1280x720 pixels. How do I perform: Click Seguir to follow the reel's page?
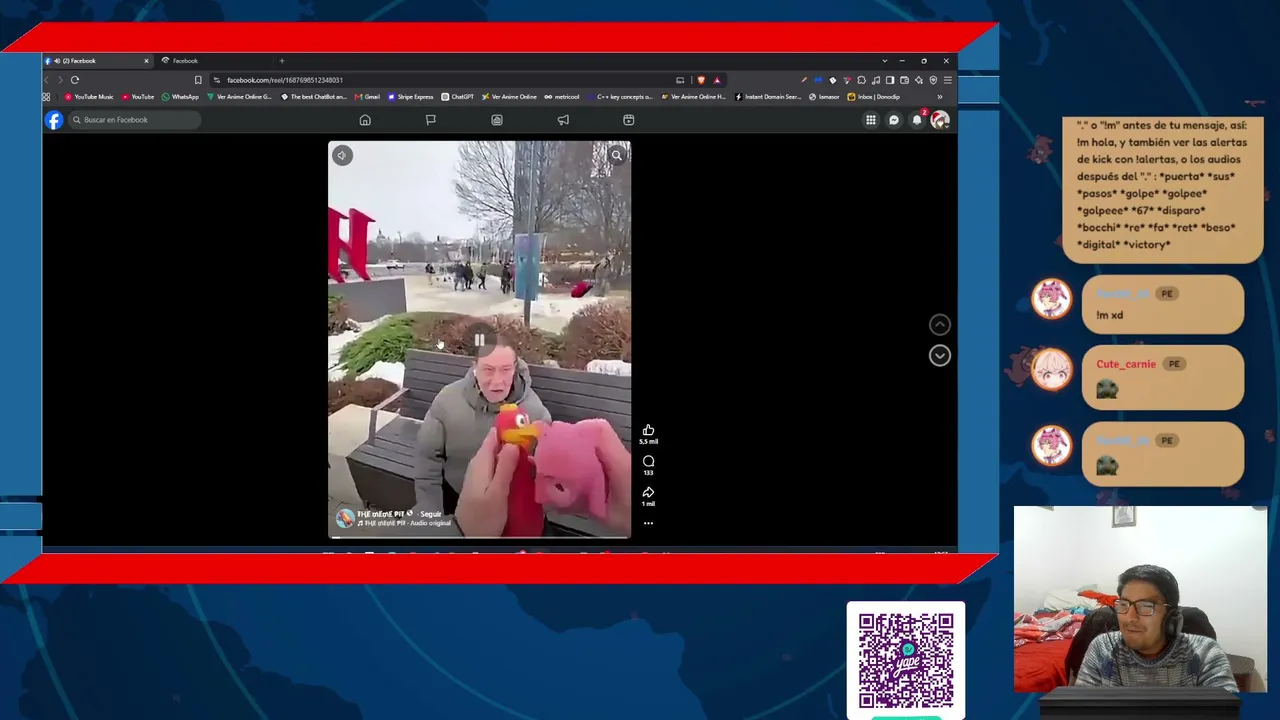[431, 514]
